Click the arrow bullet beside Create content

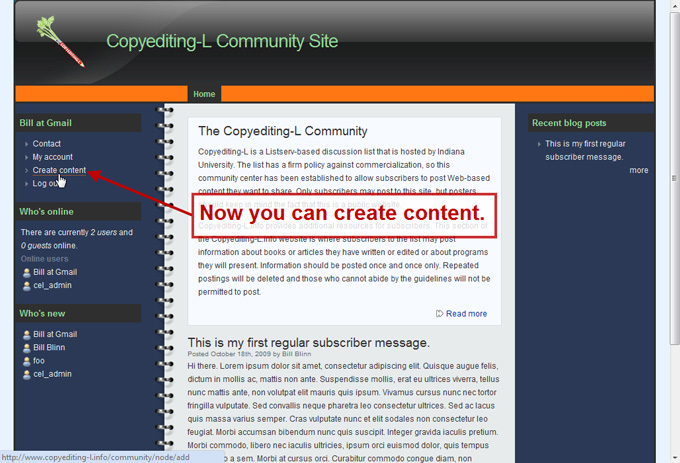[26, 171]
